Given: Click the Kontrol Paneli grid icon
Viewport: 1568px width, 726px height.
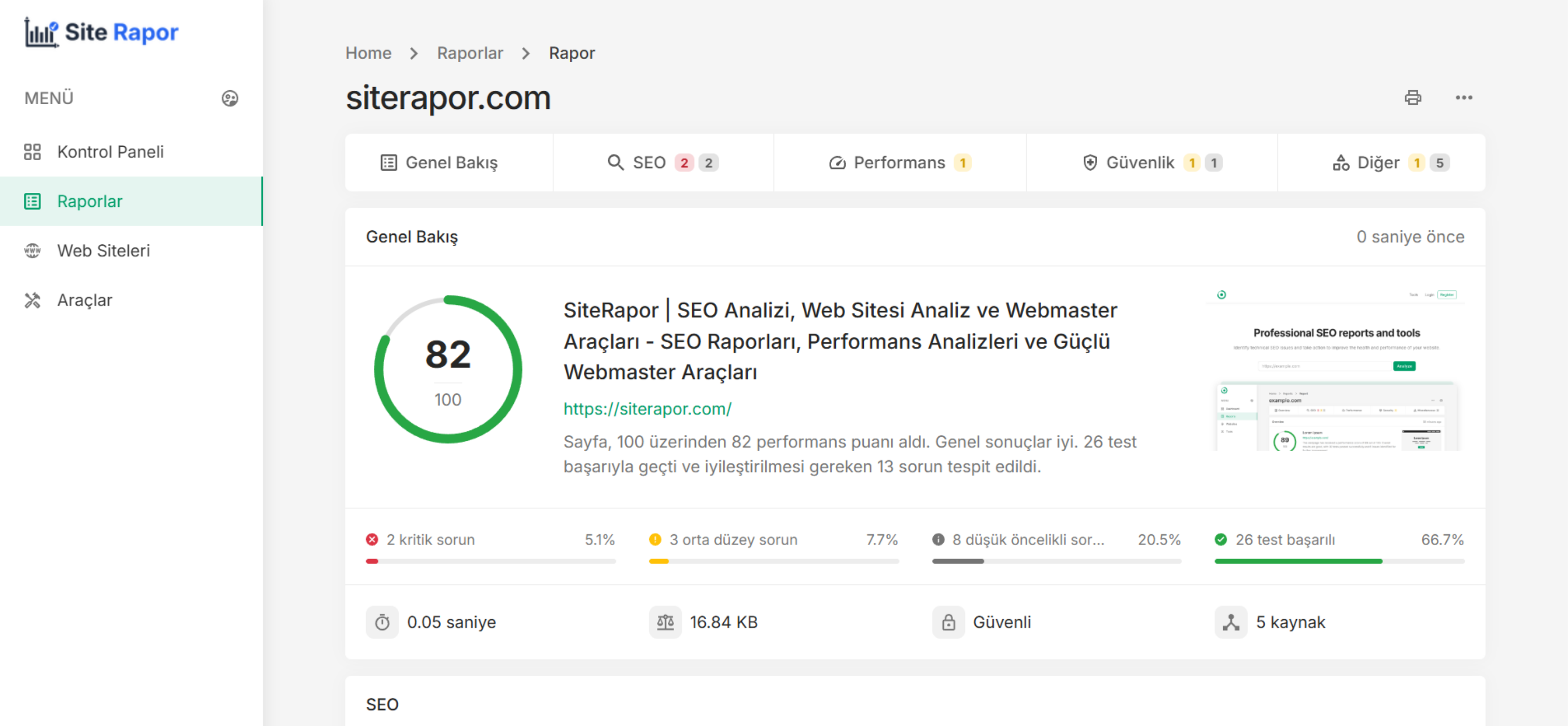Looking at the screenshot, I should point(32,151).
